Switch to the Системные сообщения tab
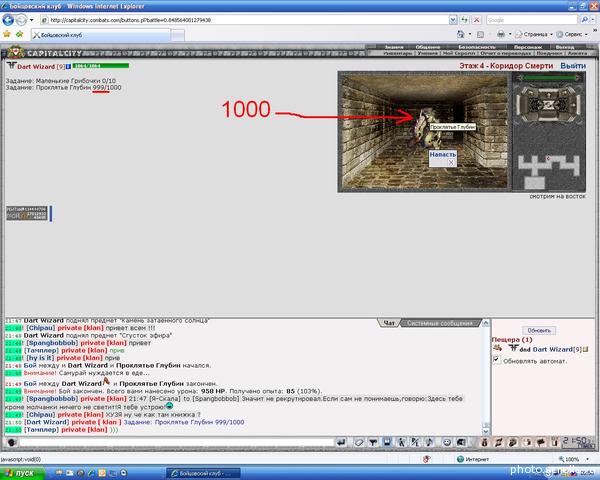The height and width of the screenshot is (480, 600). point(440,323)
